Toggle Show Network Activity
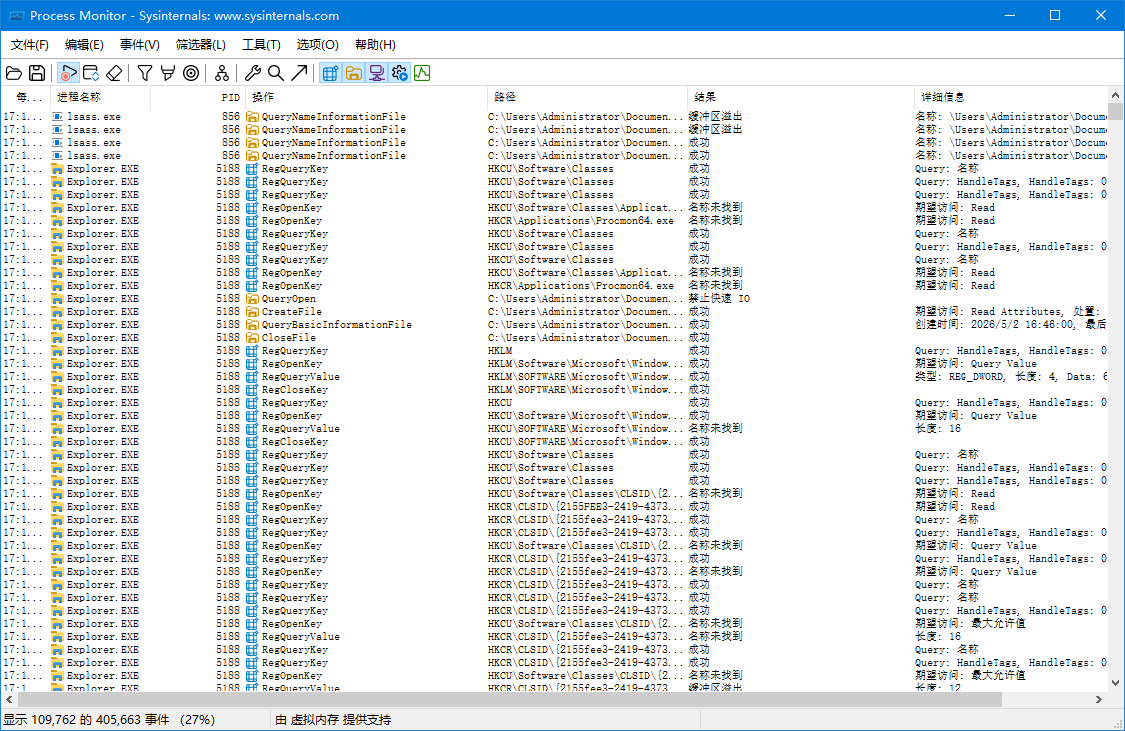Viewport: 1125px width, 731px height. point(376,73)
